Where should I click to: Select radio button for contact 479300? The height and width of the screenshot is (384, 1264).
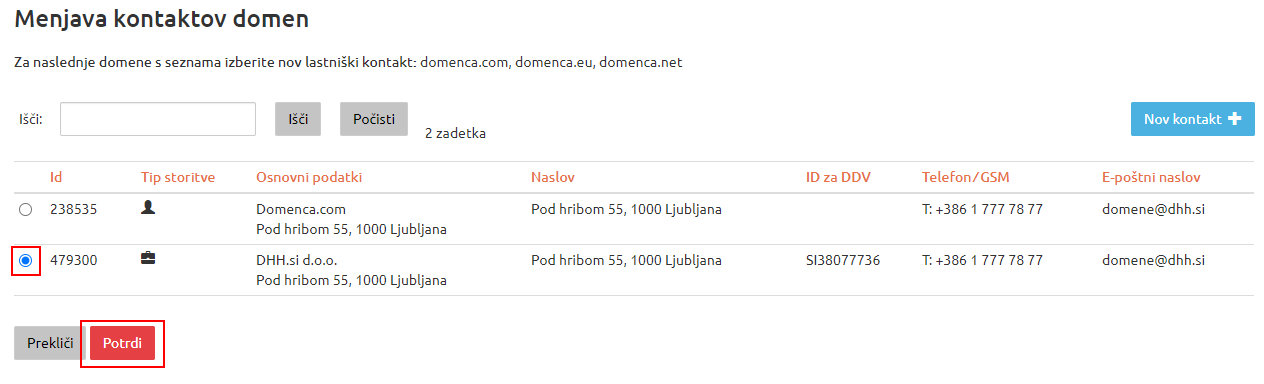pyautogui.click(x=26, y=260)
